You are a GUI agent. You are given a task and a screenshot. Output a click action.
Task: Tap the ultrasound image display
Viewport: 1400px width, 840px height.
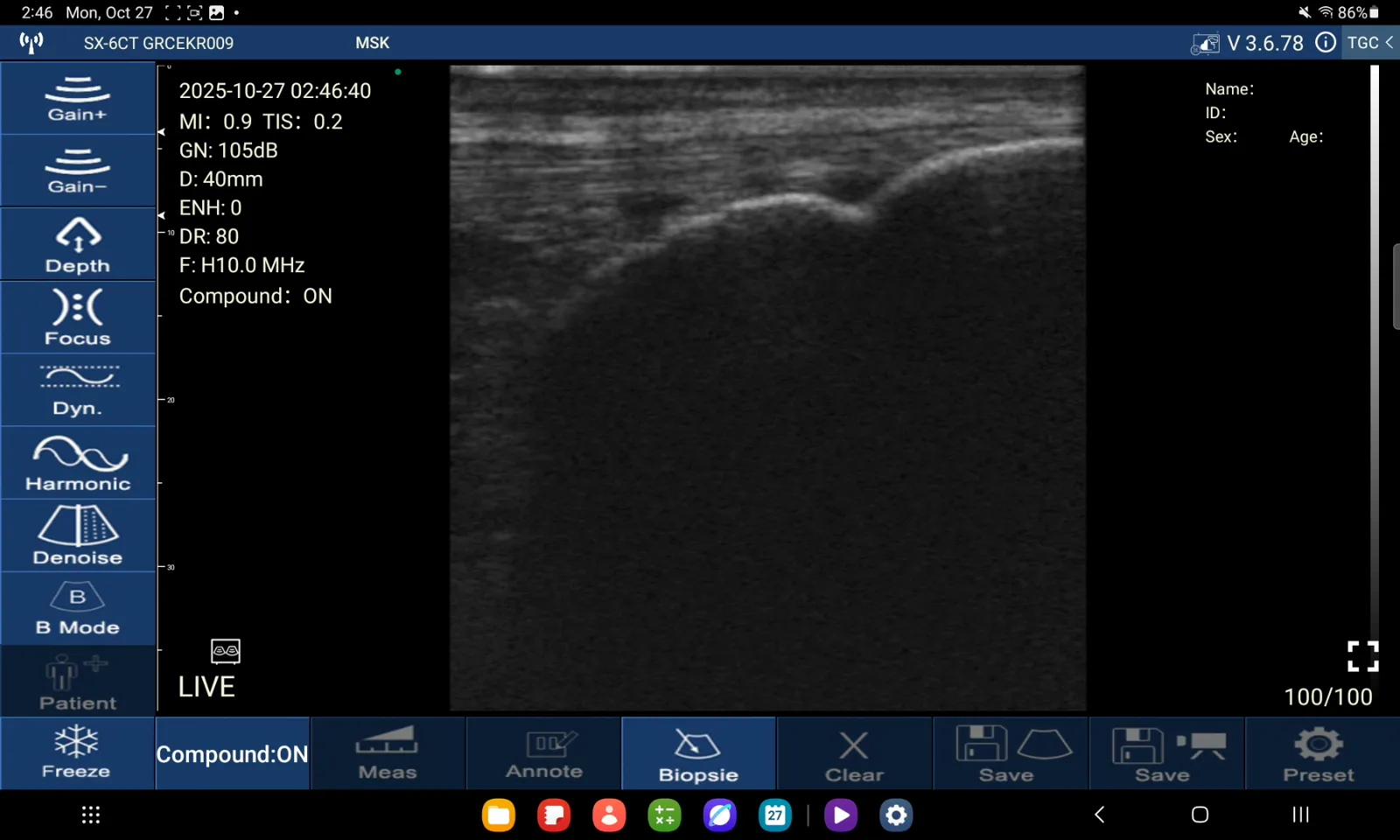(767, 388)
